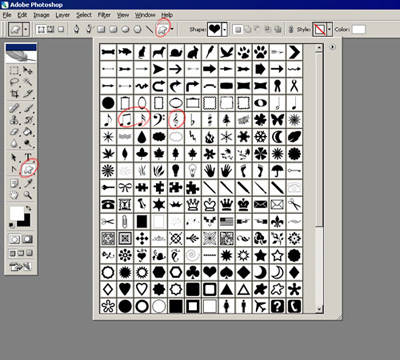Switch to Standard editing mode

click(14, 239)
